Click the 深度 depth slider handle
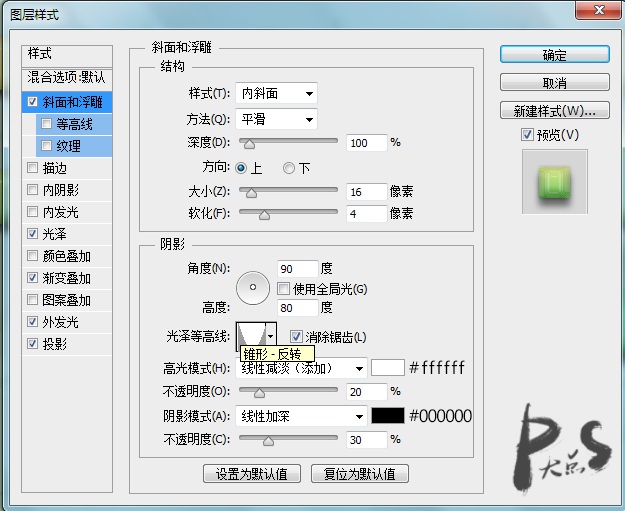Image resolution: width=625 pixels, height=511 pixels. [250, 144]
